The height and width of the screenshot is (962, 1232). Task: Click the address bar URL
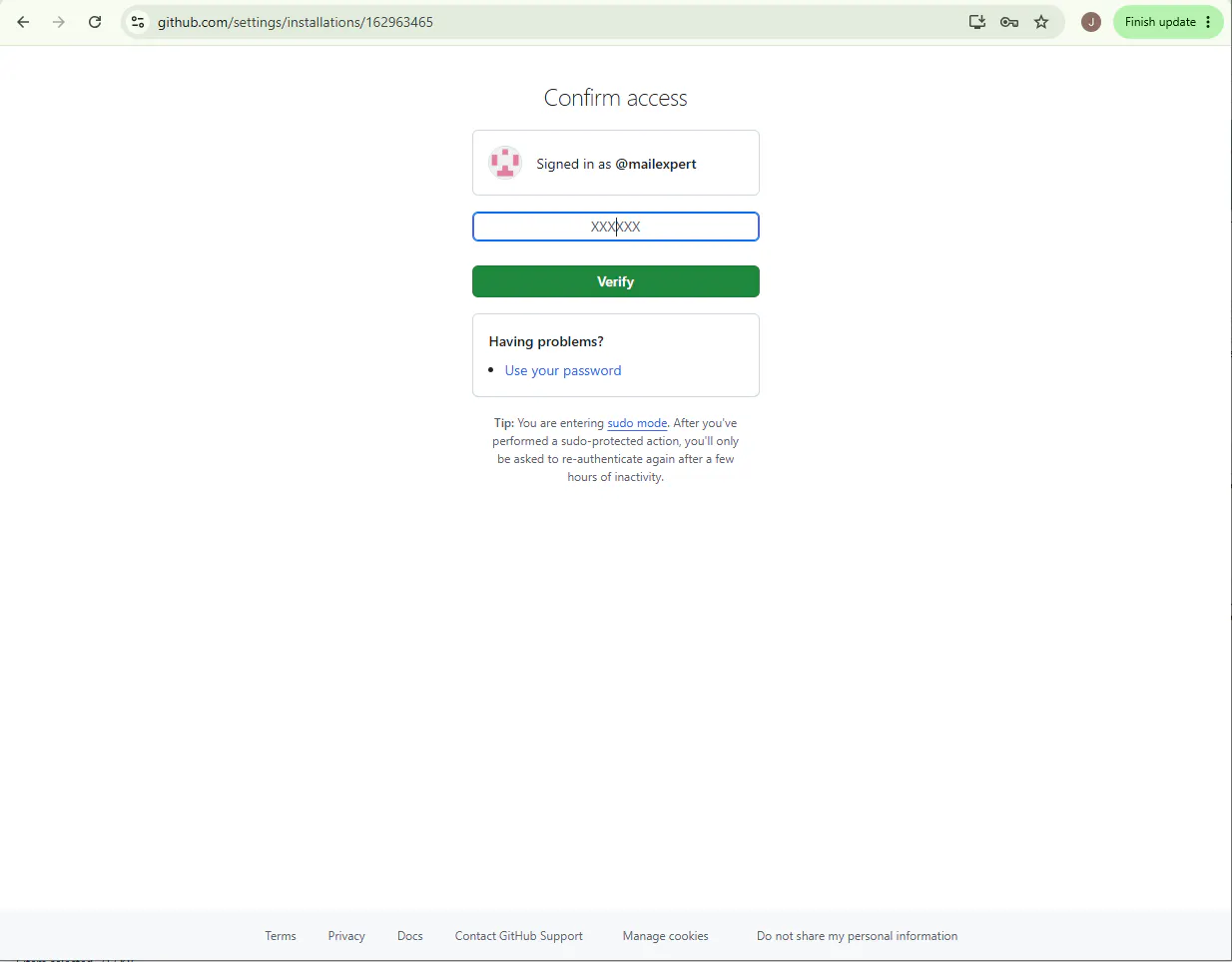point(296,22)
